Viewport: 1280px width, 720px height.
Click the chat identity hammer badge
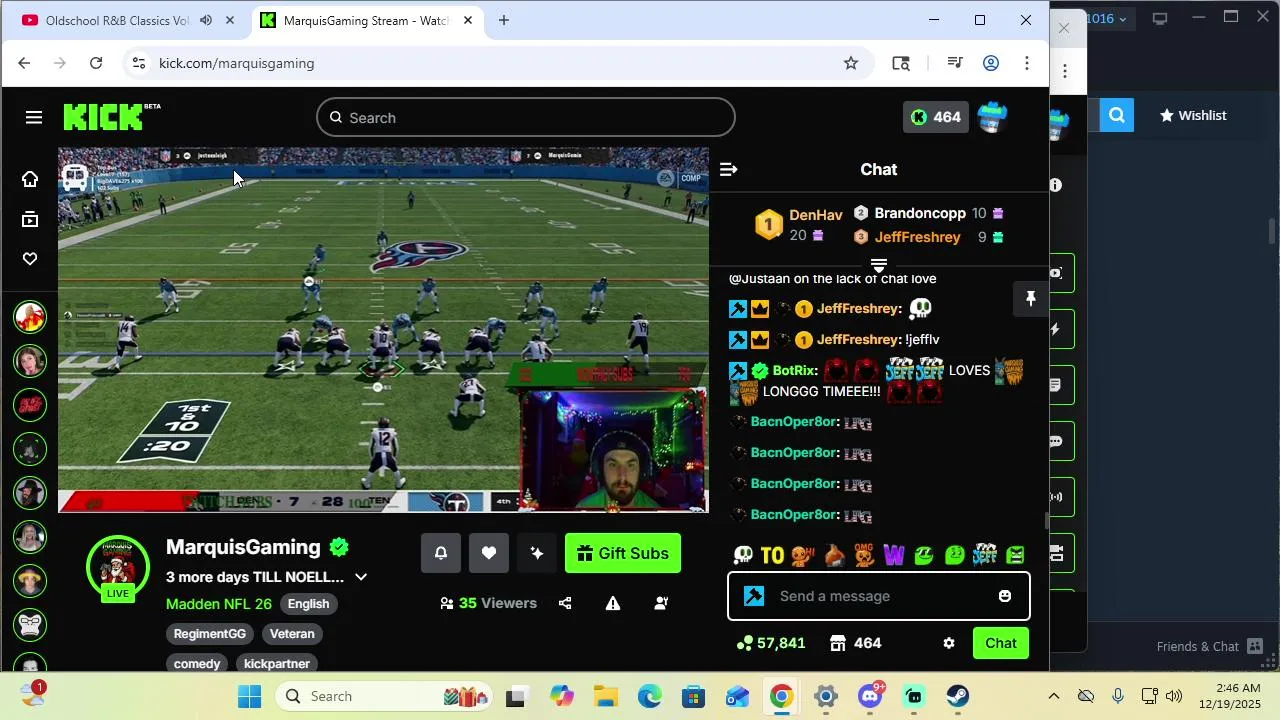click(754, 596)
